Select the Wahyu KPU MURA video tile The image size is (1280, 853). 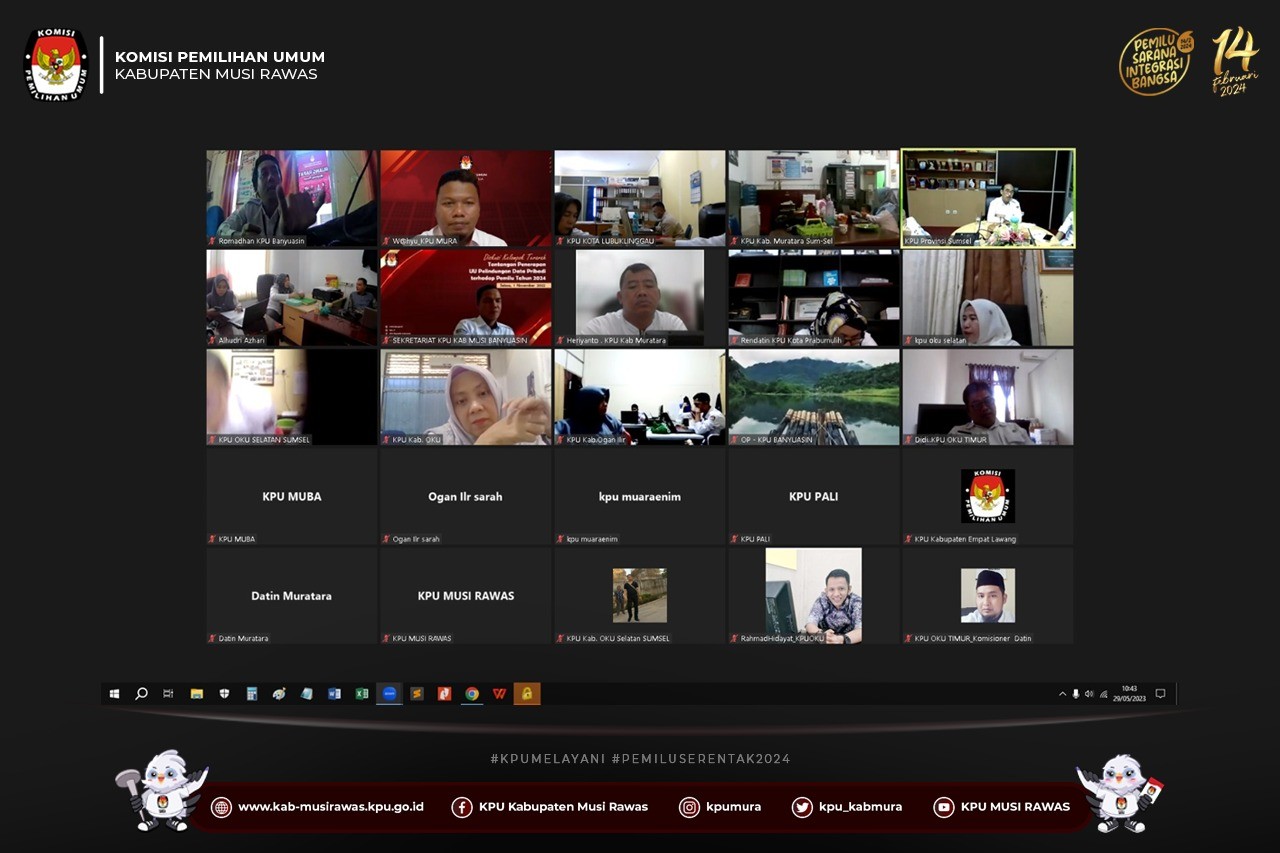[466, 198]
